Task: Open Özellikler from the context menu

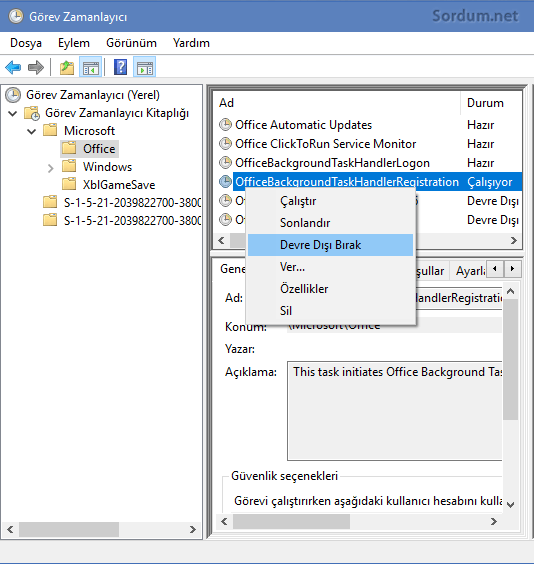Action: (x=330, y=289)
